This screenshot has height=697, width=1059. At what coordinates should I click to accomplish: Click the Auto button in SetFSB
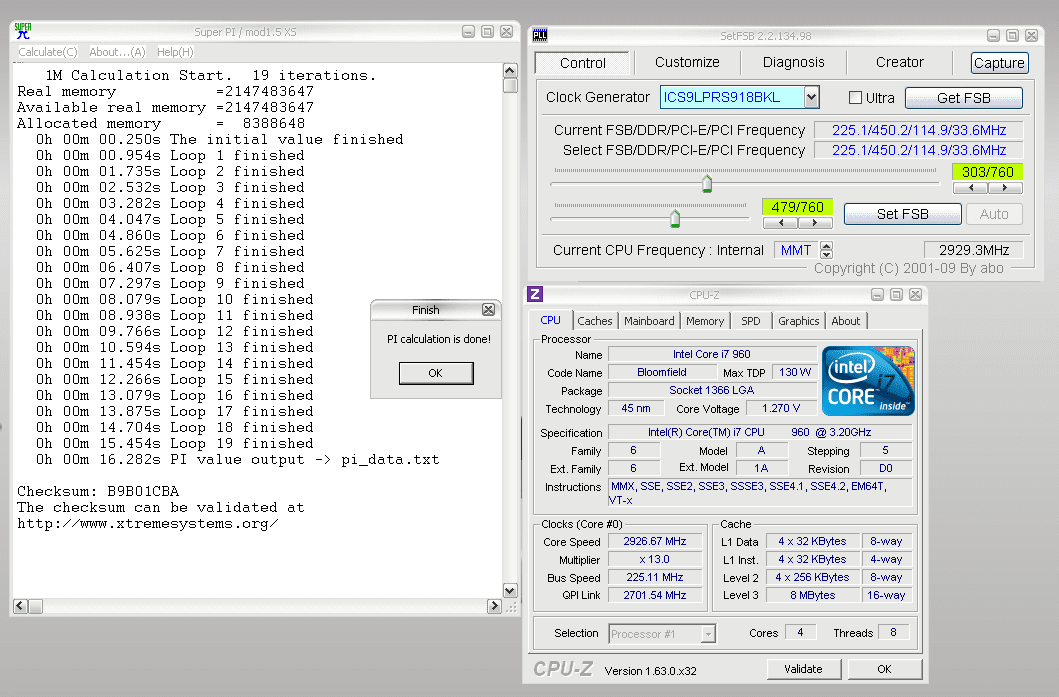tap(994, 214)
